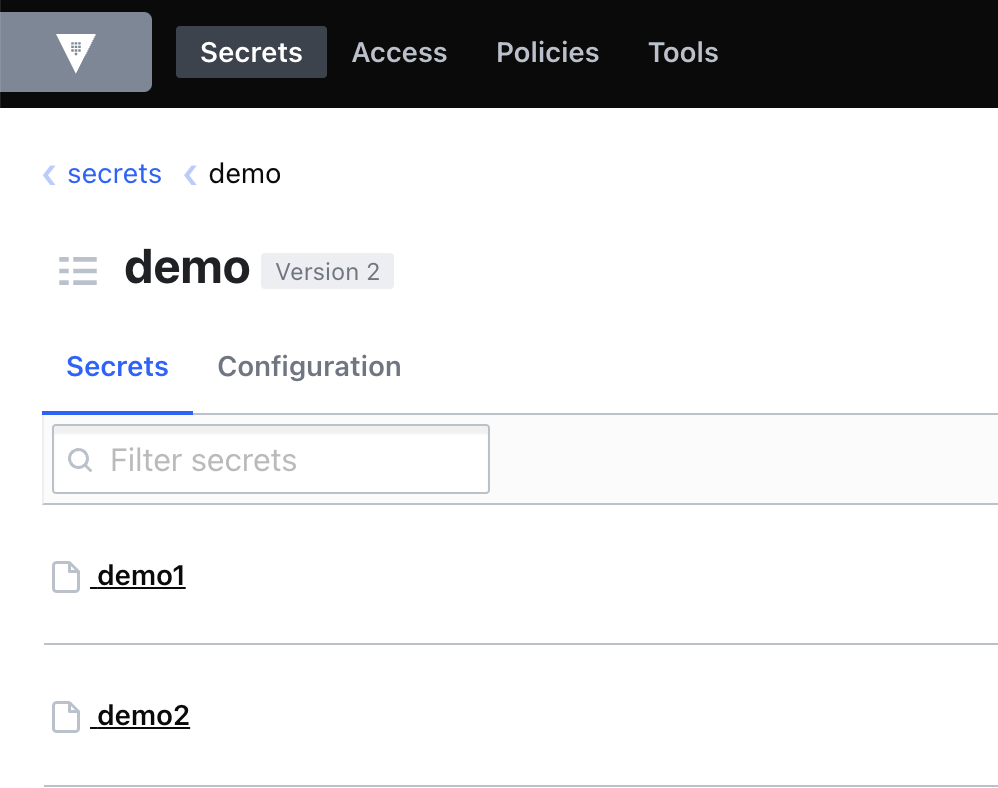Focus the Filter secrets input field
Image resolution: width=998 pixels, height=788 pixels.
271,459
